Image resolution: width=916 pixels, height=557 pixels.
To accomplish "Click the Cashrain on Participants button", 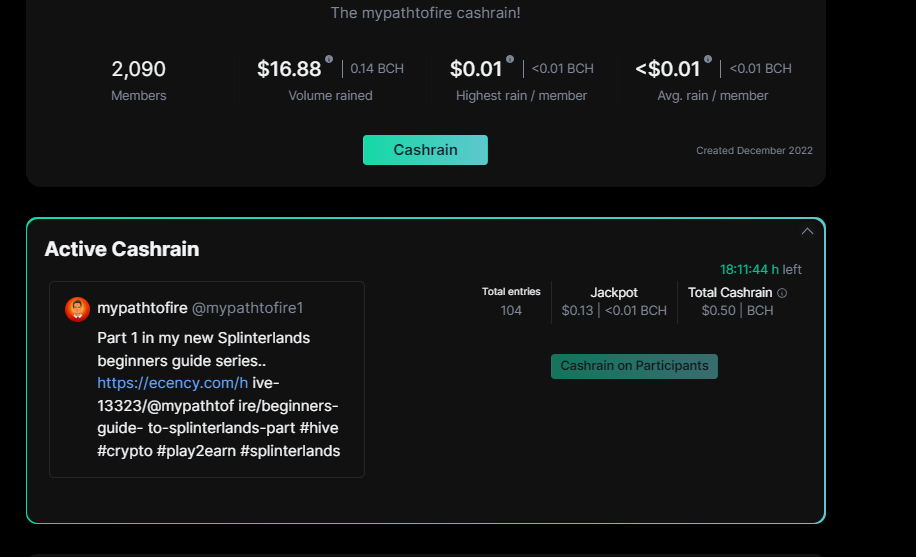I will tap(634, 366).
